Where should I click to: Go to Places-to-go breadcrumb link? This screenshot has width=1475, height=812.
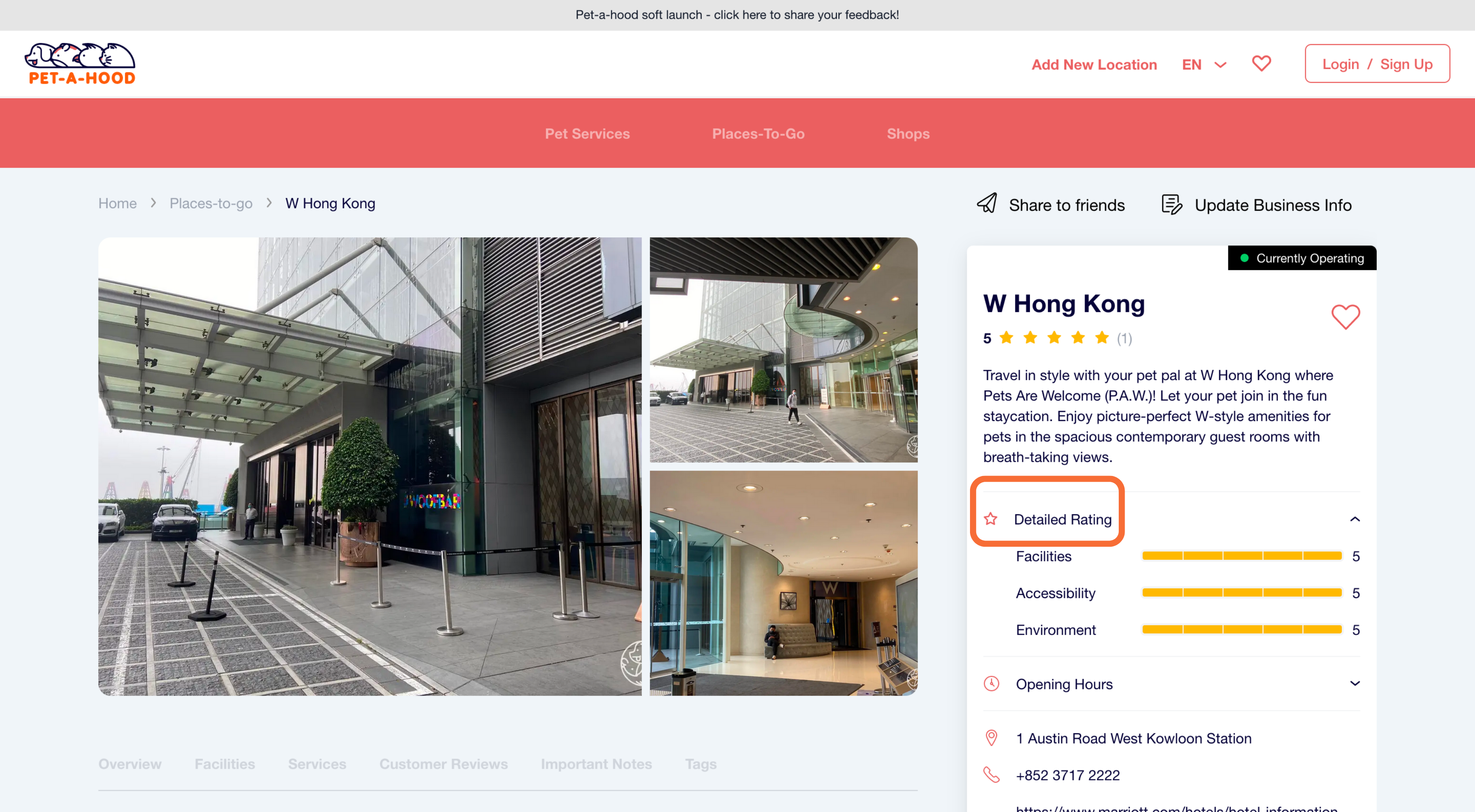(211, 203)
